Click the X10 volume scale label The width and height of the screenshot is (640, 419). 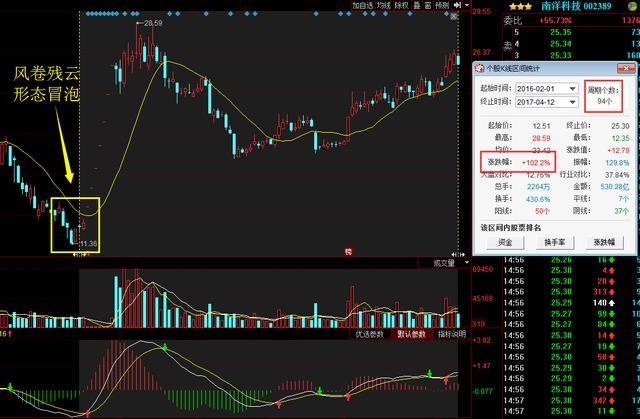pos(478,324)
